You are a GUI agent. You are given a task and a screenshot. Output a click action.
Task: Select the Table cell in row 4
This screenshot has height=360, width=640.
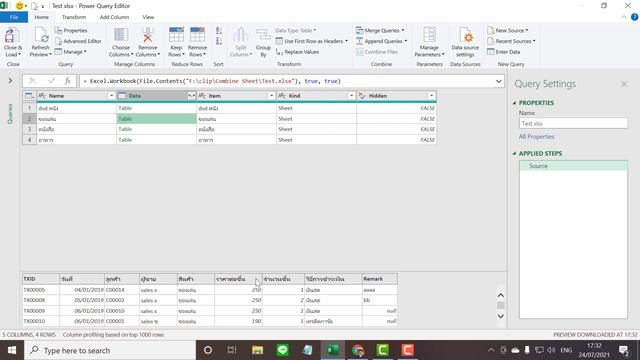coord(156,140)
